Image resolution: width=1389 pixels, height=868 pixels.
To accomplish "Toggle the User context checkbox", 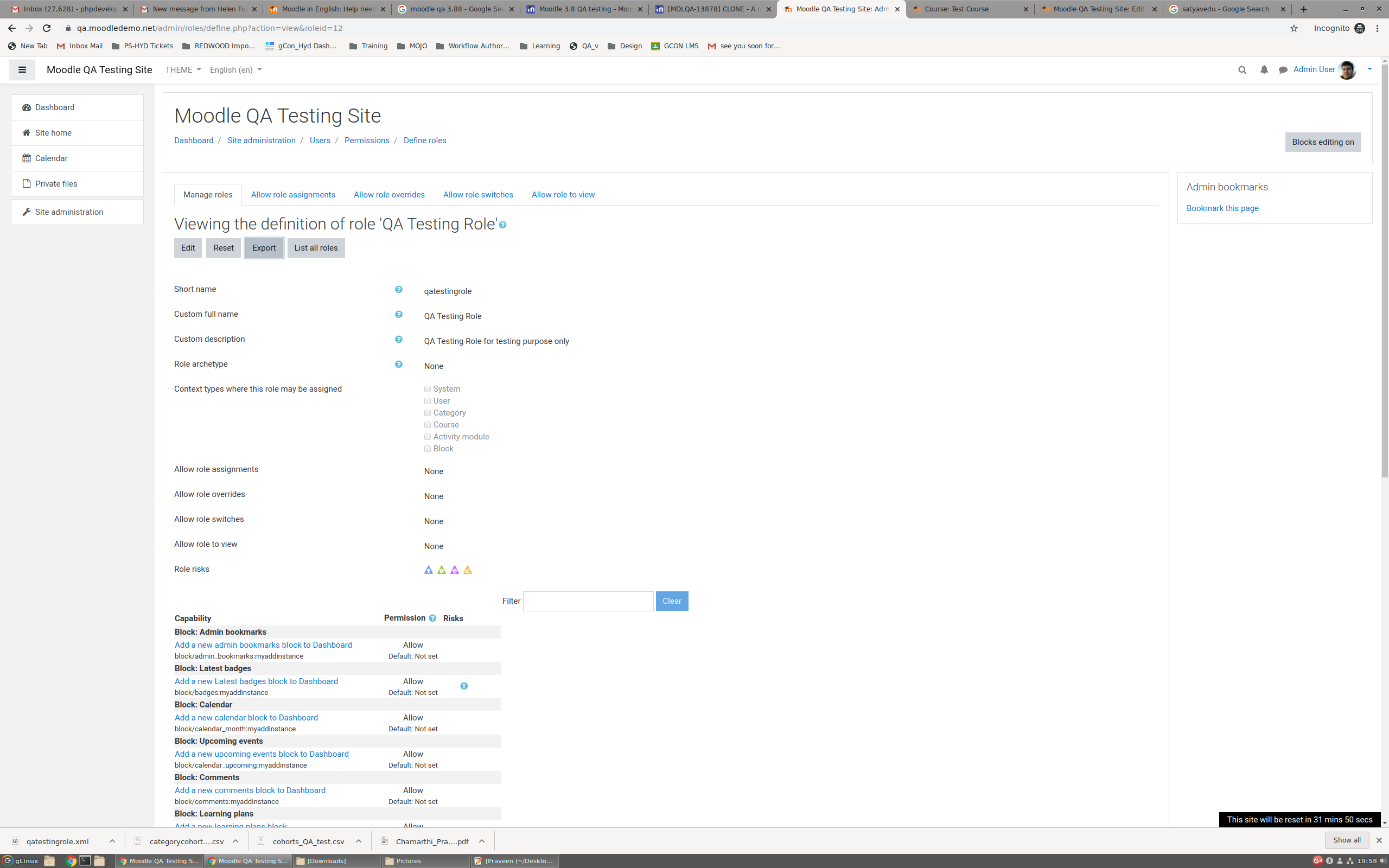I will tap(428, 401).
